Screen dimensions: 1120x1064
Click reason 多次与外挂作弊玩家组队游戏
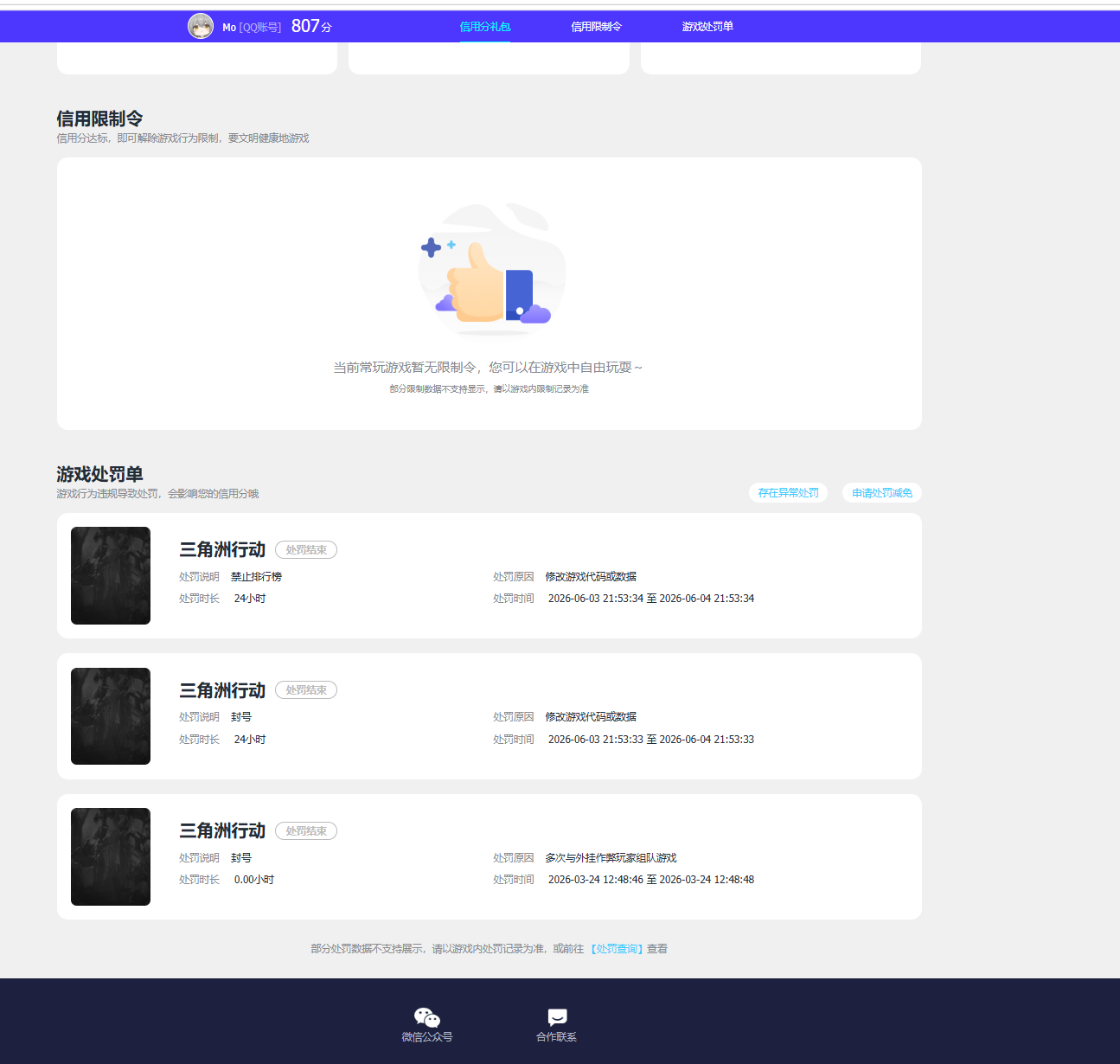pyautogui.click(x=611, y=858)
